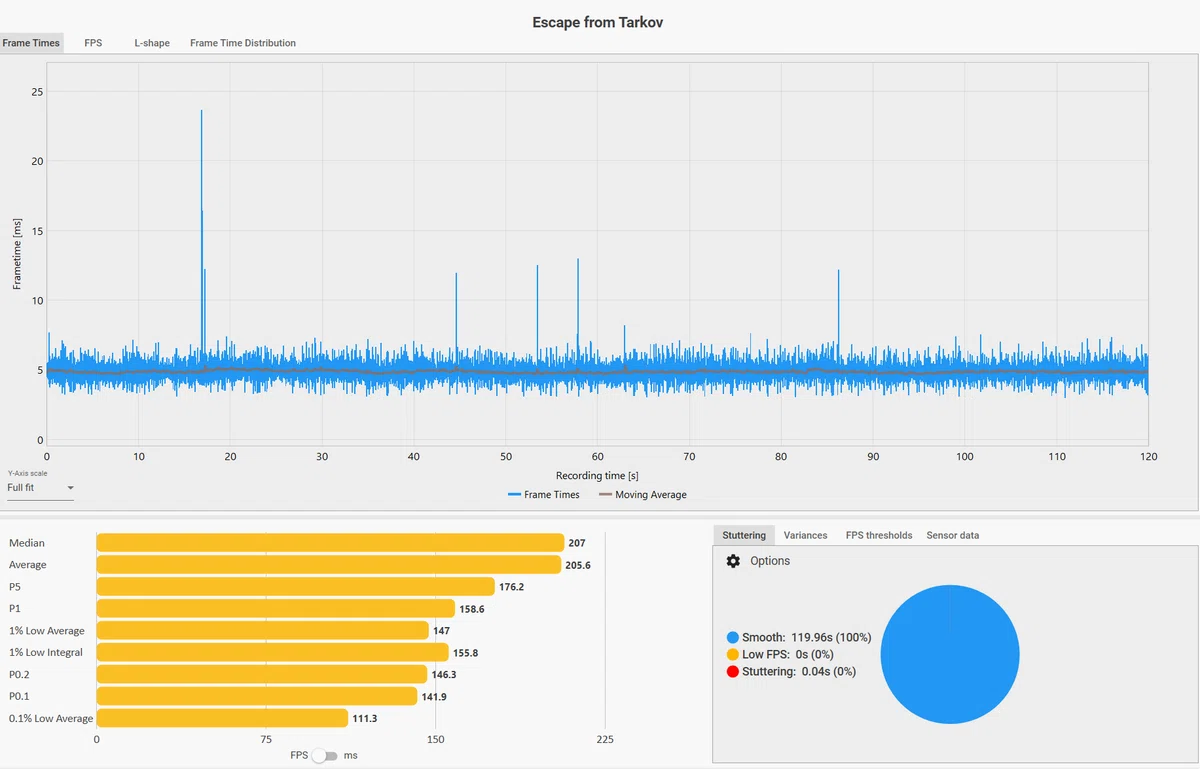Click the 1% Low Integral bar

273,653
